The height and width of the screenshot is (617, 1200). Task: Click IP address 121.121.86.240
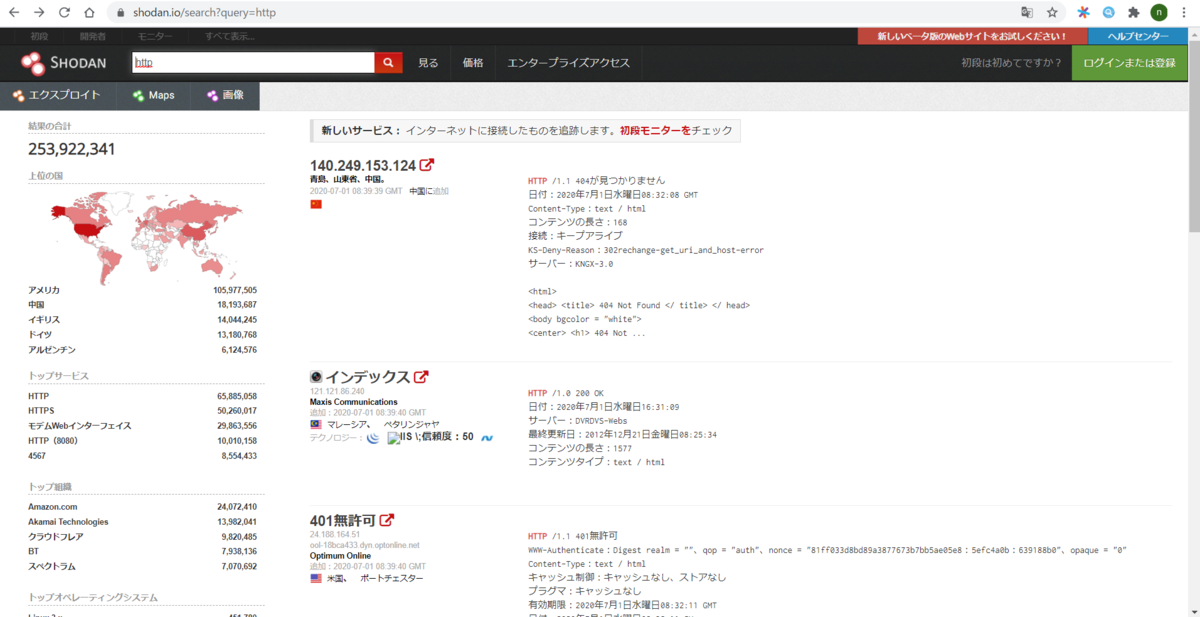[337, 391]
